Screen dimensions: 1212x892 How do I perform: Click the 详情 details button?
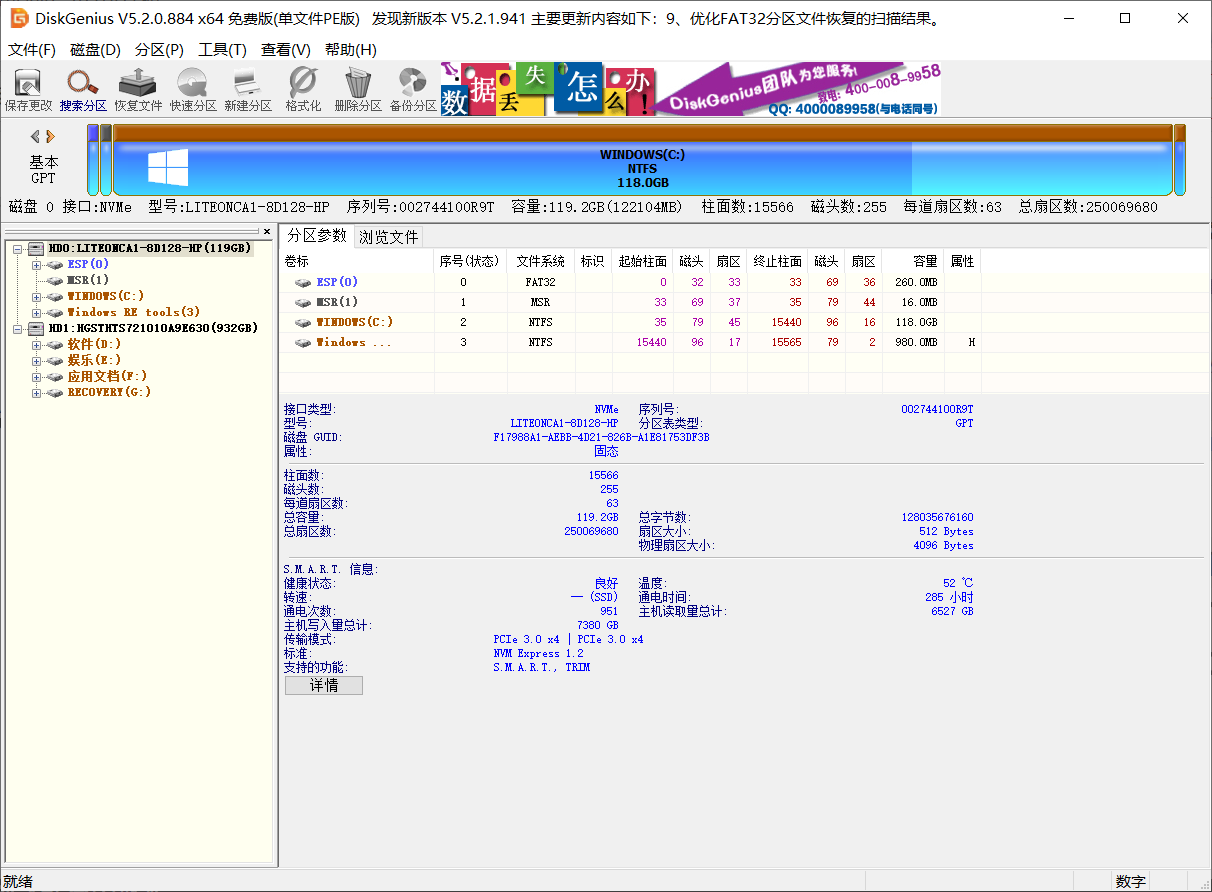point(324,685)
